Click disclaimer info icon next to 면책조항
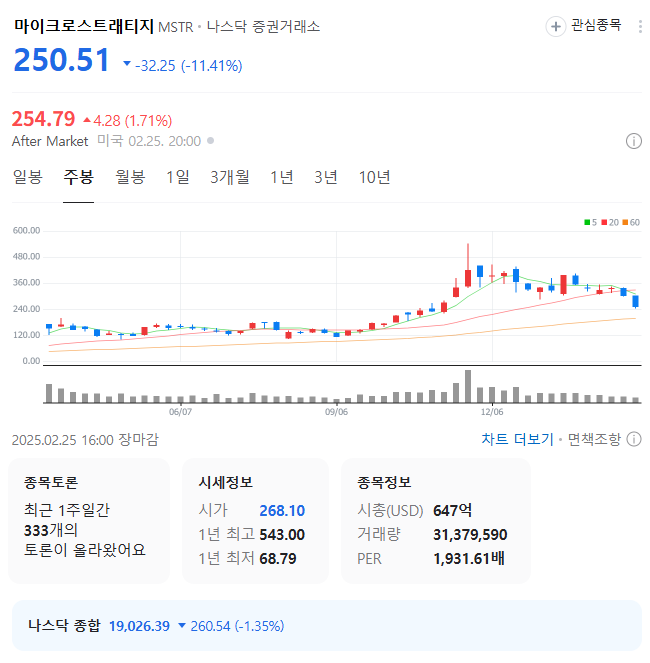 tap(634, 439)
